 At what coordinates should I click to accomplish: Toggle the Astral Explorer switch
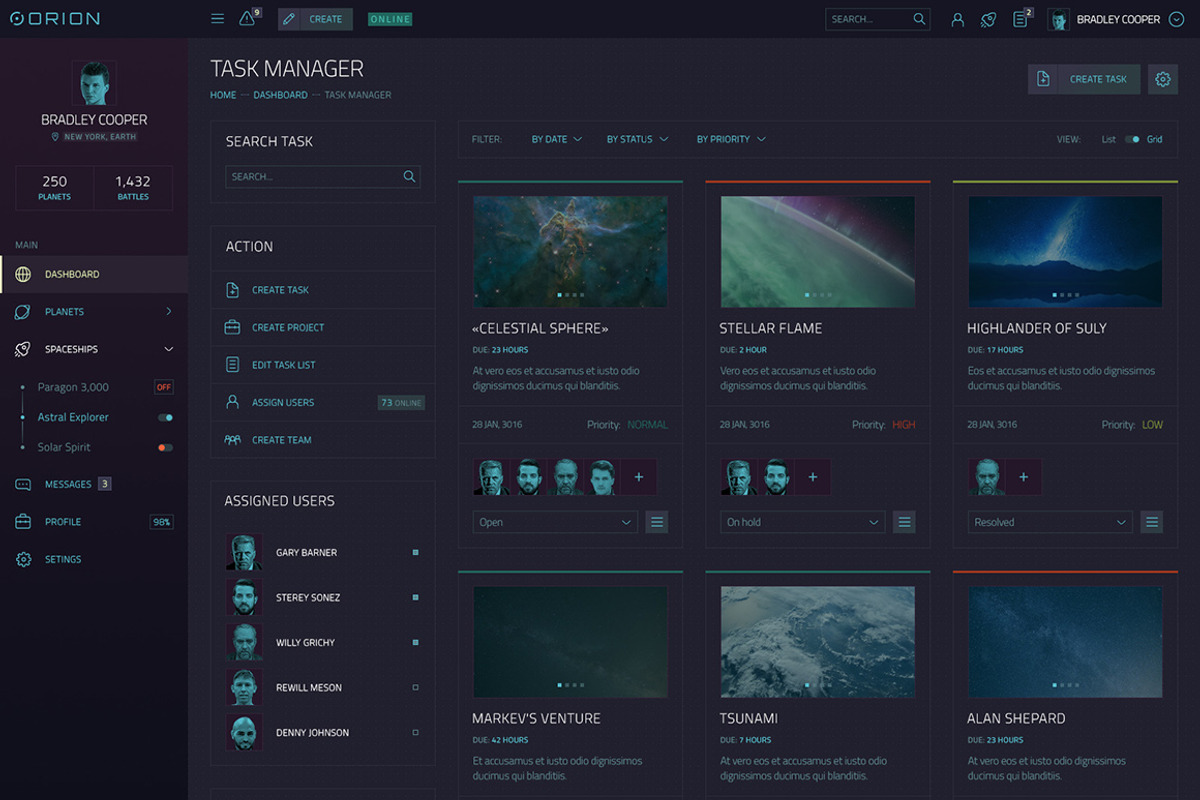coord(165,418)
